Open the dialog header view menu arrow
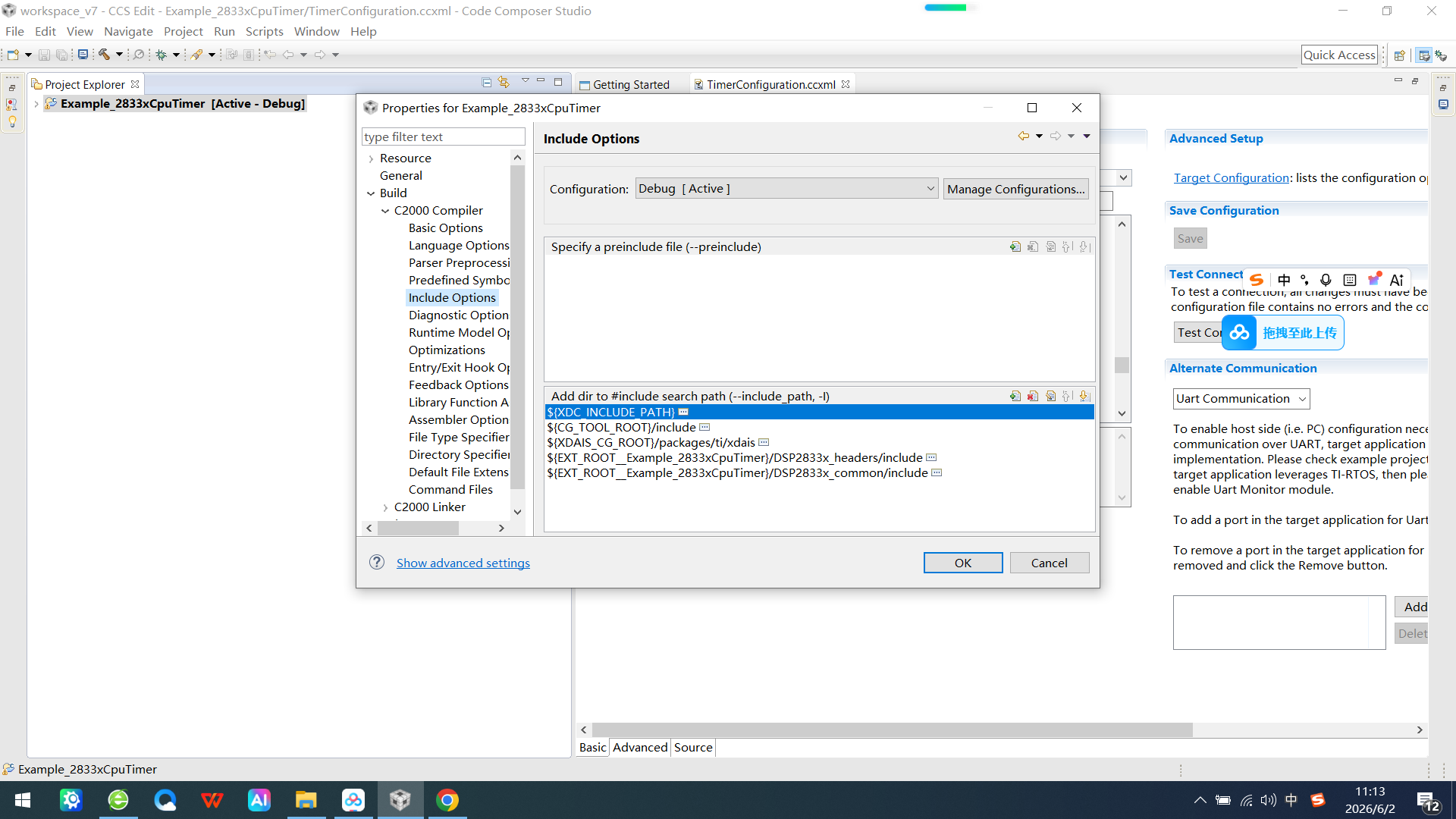The width and height of the screenshot is (1456, 819). coord(1087,136)
